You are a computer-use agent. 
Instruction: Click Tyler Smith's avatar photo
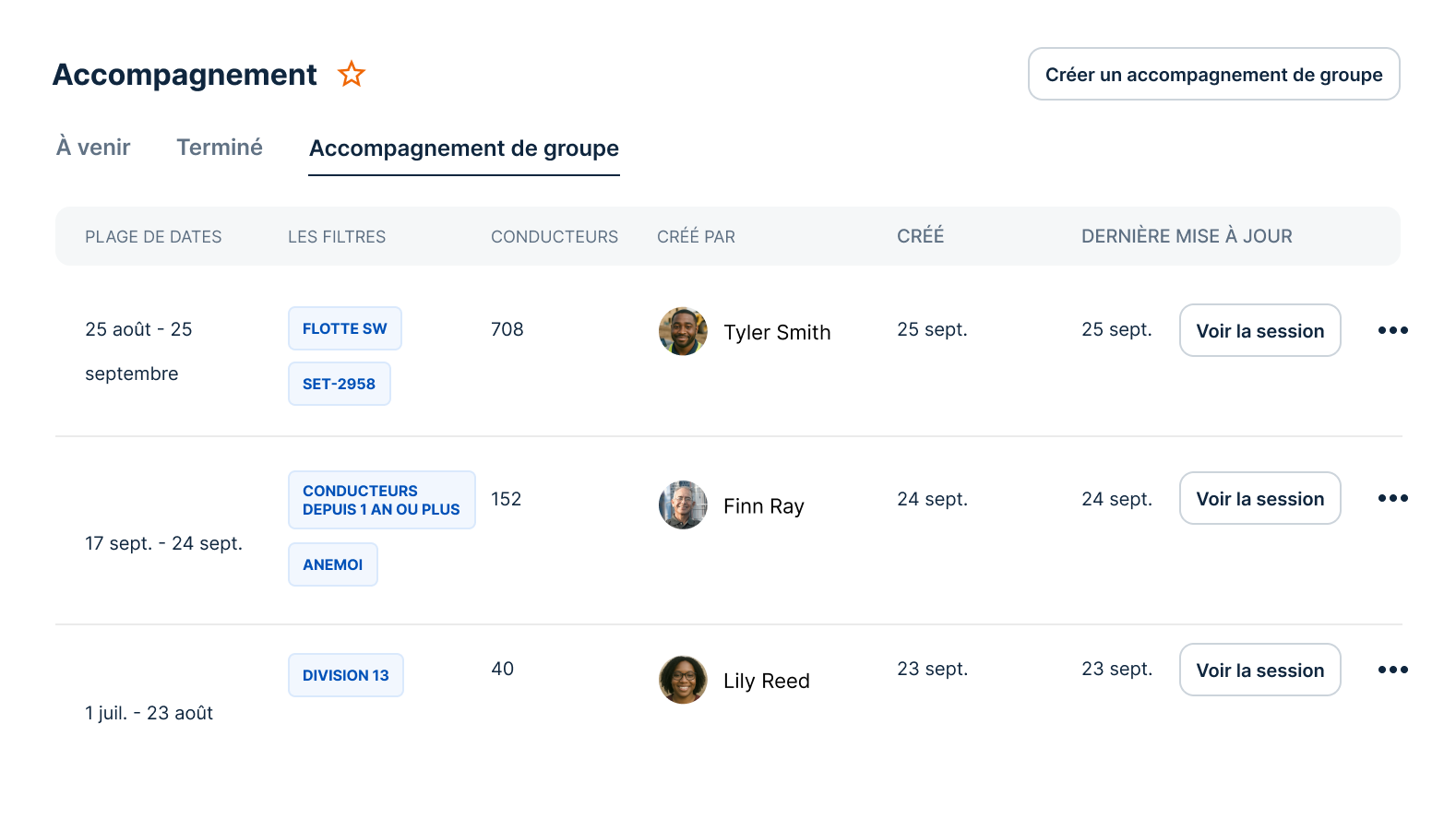(x=683, y=331)
